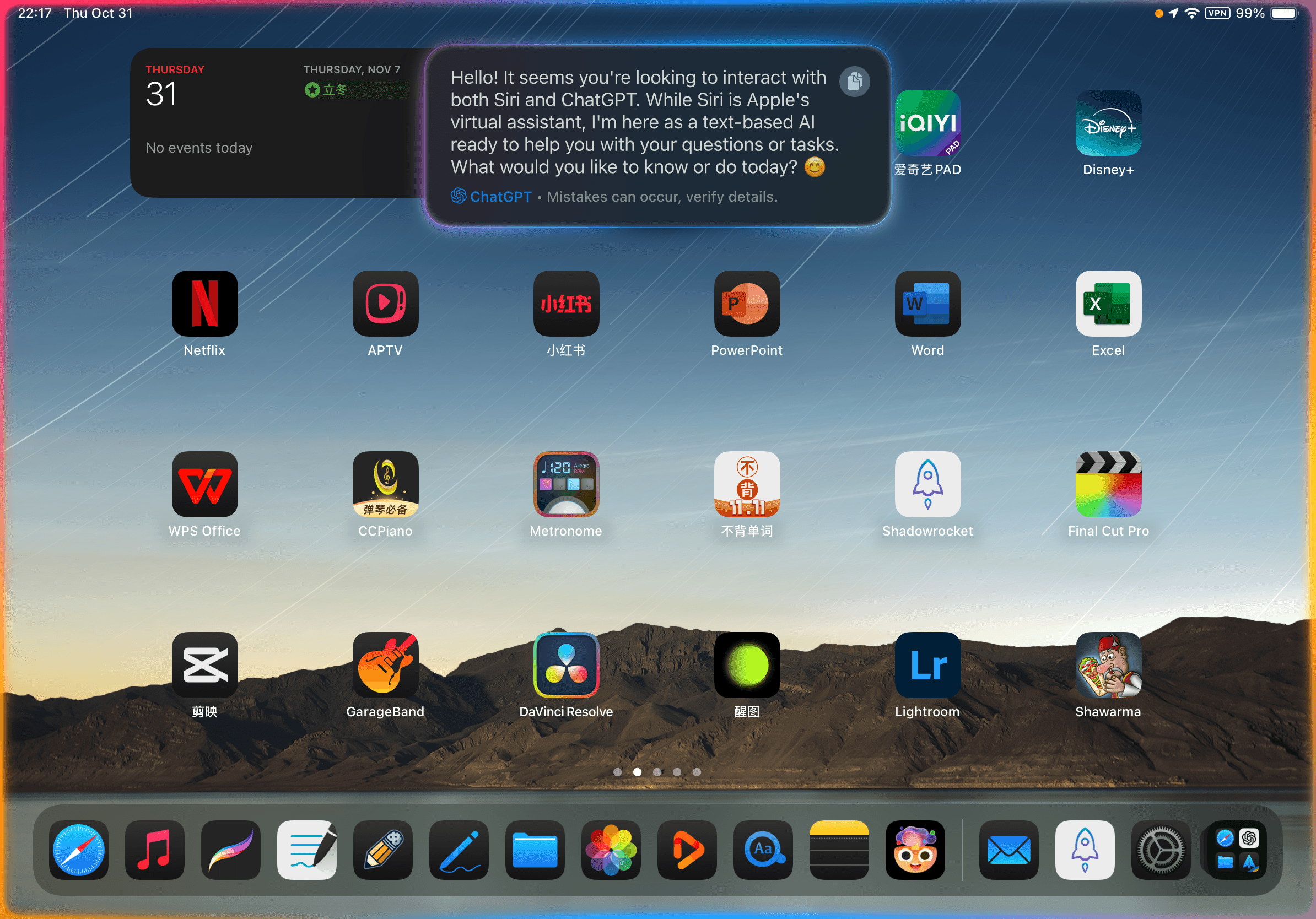Open Disney+ app

[x=1108, y=123]
